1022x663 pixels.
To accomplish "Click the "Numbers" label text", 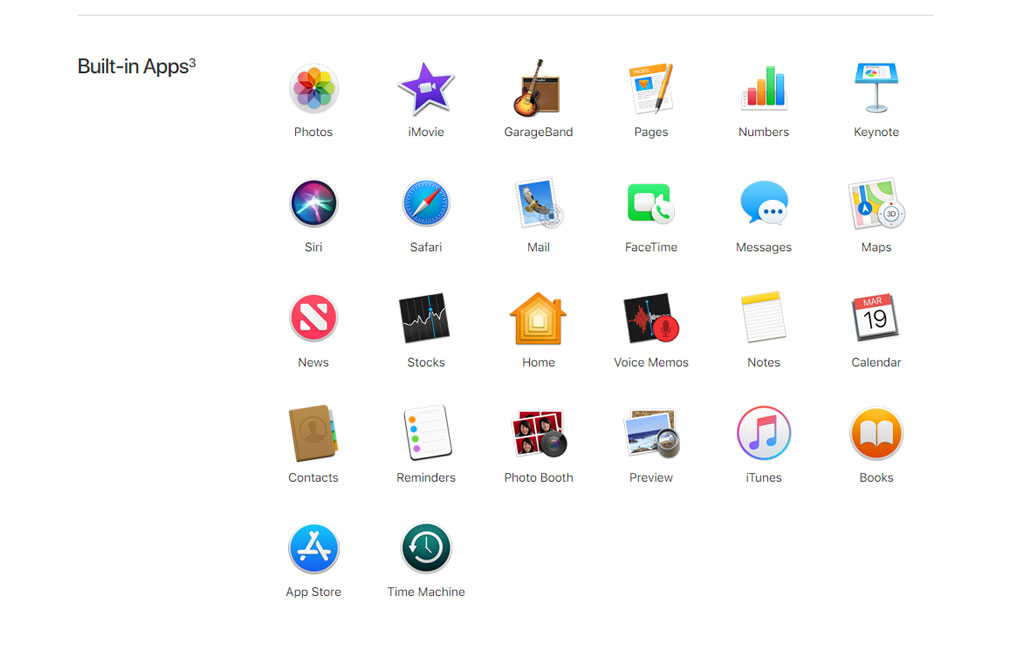I will (763, 132).
